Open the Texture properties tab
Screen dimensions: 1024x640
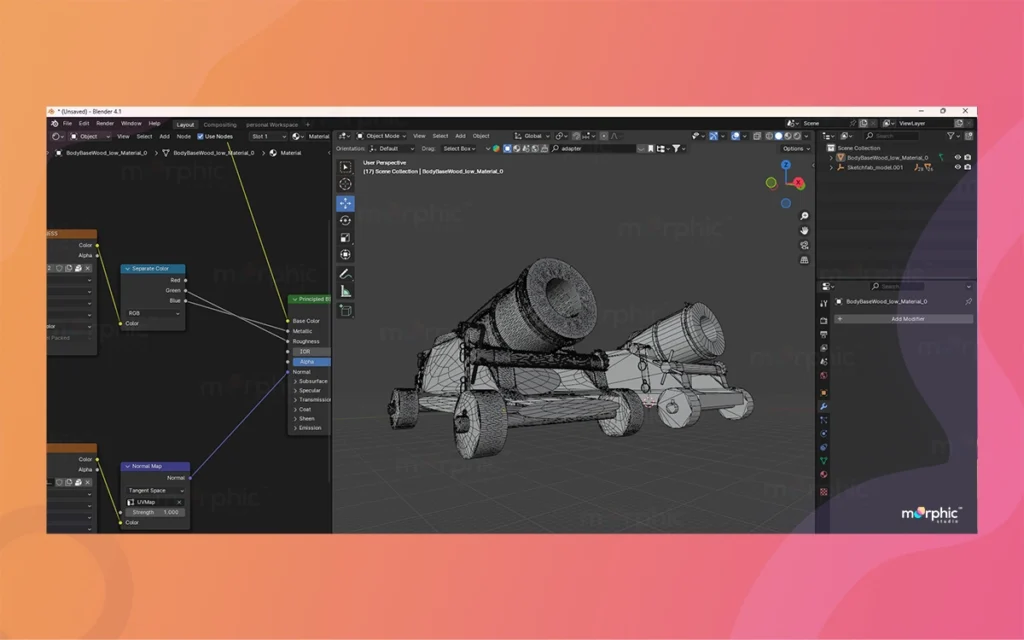824,492
